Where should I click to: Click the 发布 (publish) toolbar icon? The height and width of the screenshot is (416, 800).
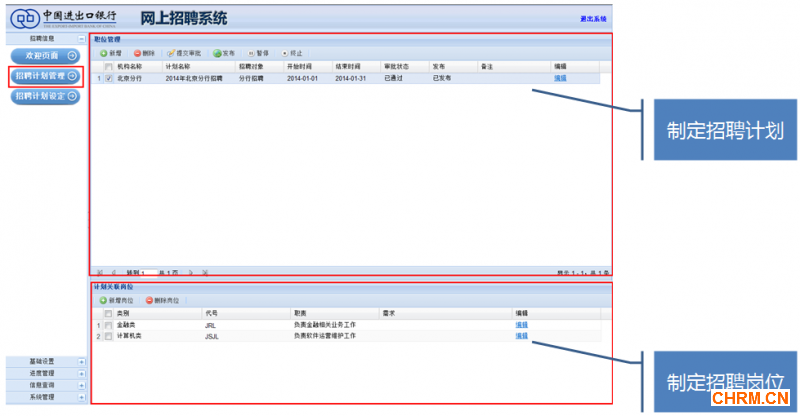217,52
